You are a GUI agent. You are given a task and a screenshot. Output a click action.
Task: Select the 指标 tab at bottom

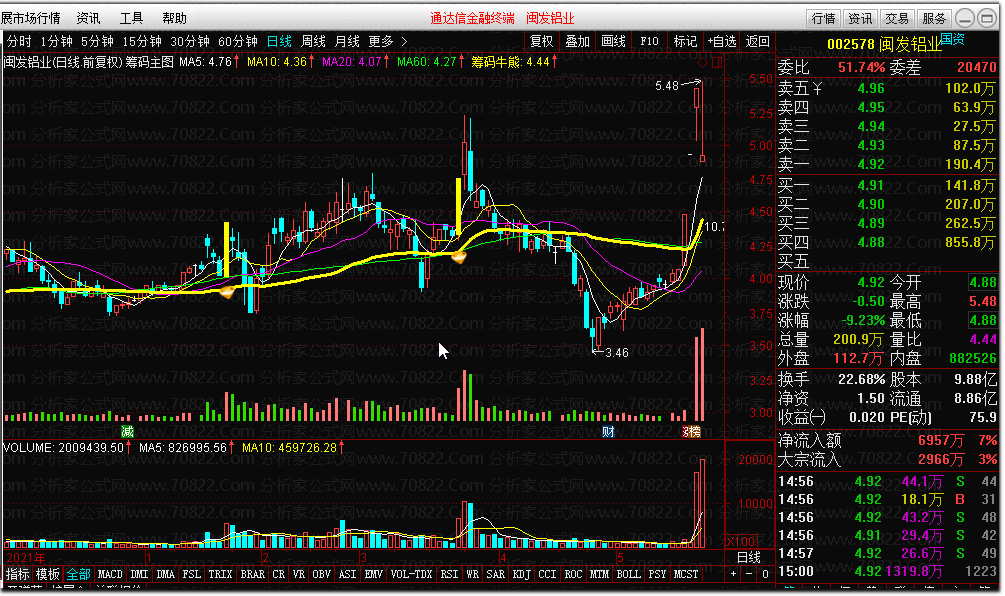(17, 574)
